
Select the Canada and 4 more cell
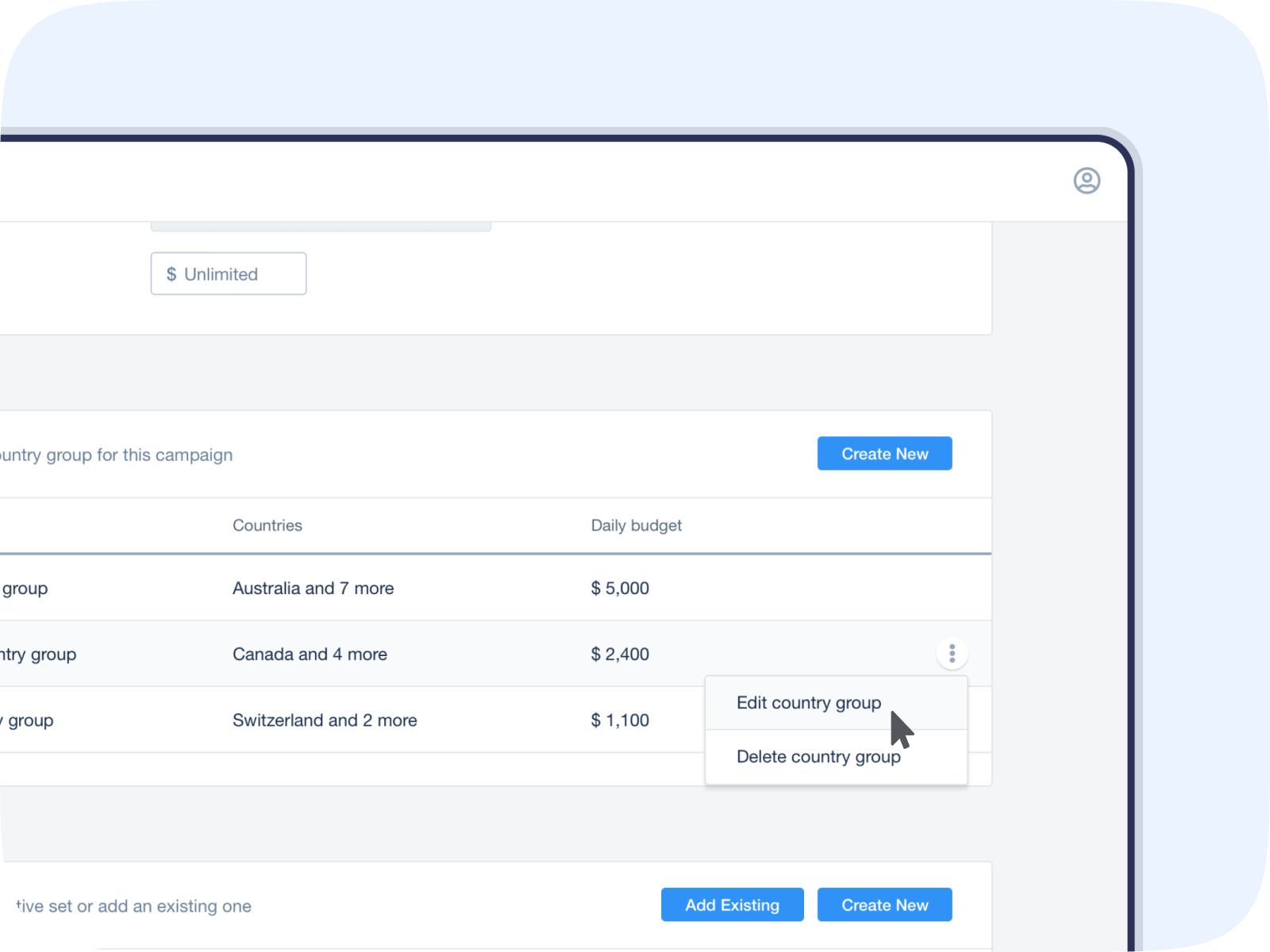[x=310, y=654]
